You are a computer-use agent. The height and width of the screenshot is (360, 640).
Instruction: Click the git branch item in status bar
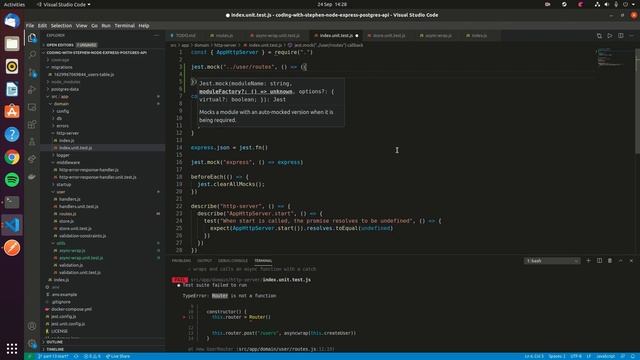point(53,356)
